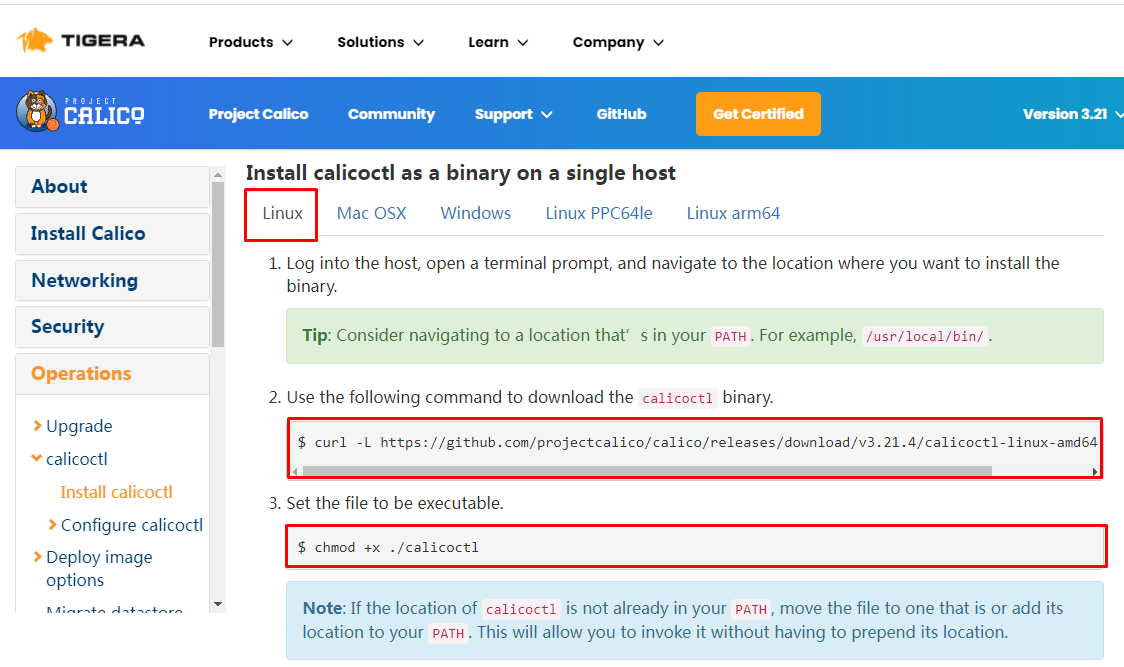Open the Community page

(x=391, y=114)
